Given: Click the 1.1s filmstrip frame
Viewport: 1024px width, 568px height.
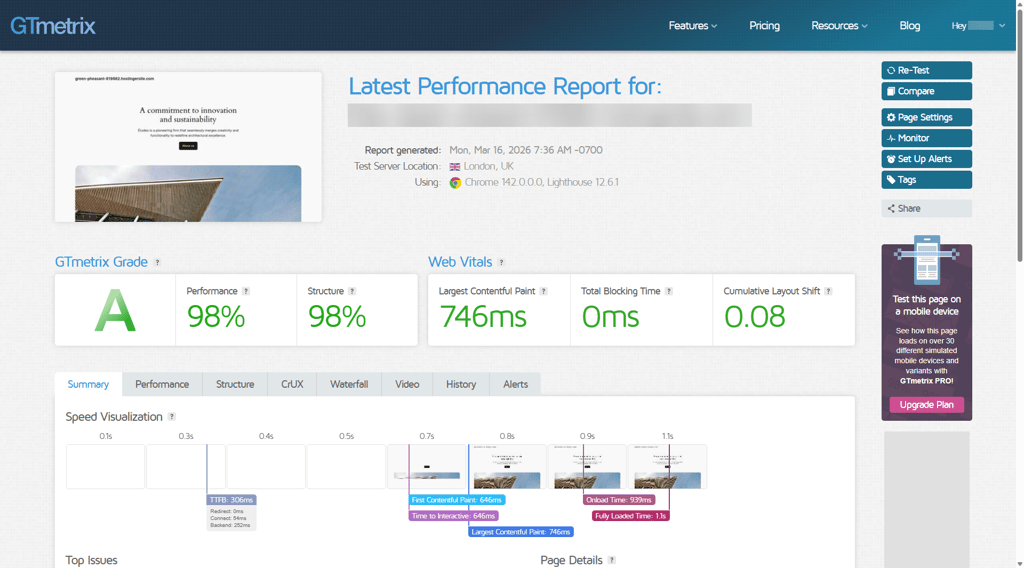Looking at the screenshot, I should point(667,467).
